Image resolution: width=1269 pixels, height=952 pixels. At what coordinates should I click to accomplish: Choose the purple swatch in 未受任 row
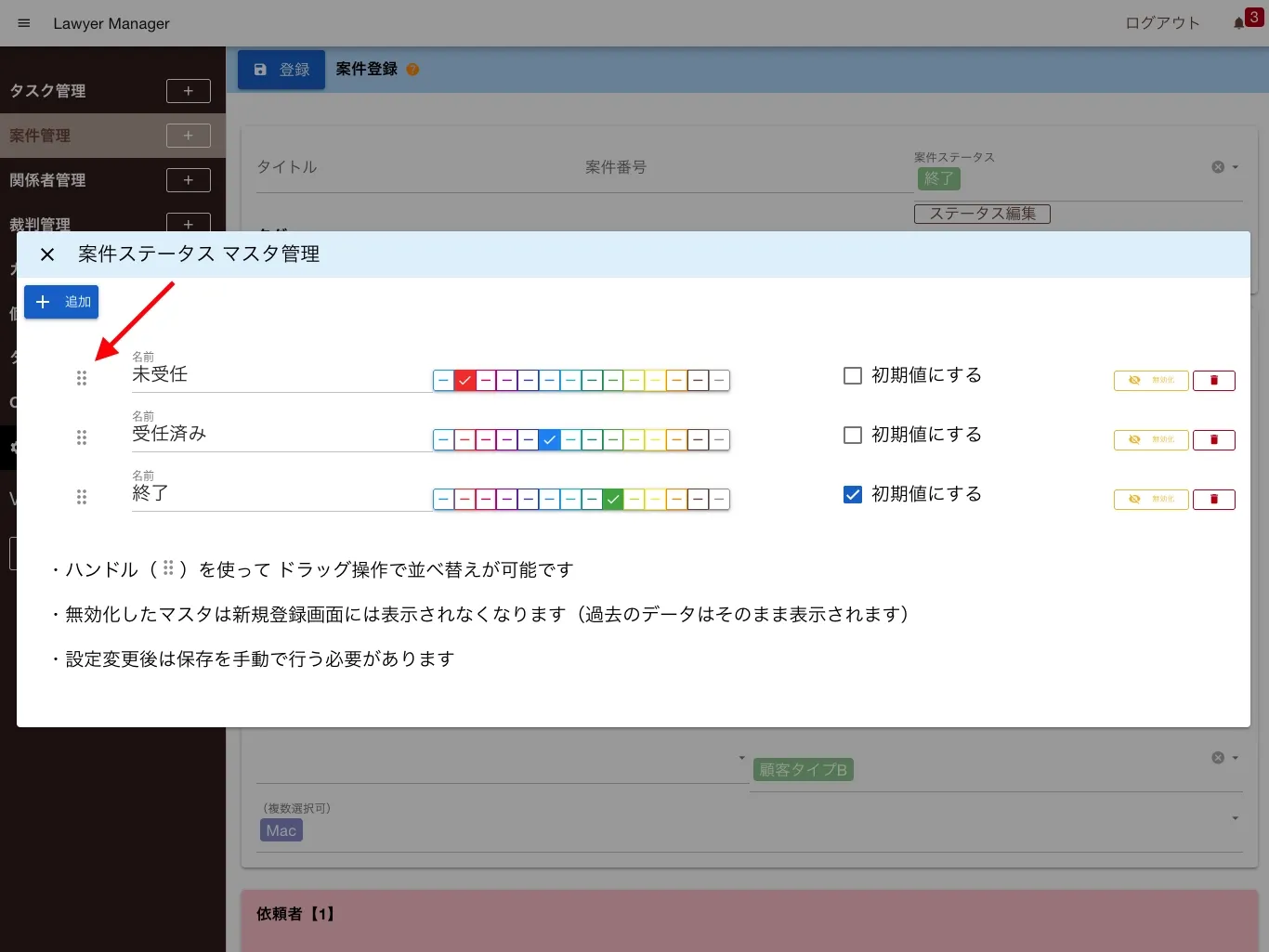[507, 380]
